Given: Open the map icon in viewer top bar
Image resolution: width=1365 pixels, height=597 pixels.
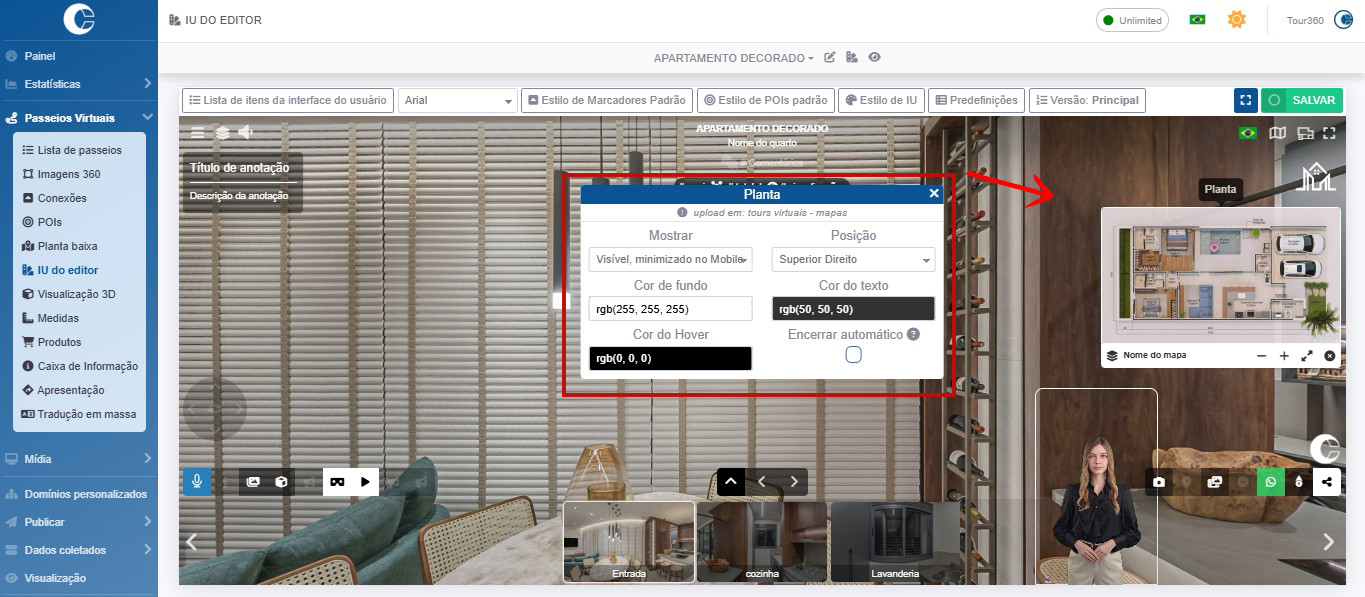Looking at the screenshot, I should [1277, 133].
